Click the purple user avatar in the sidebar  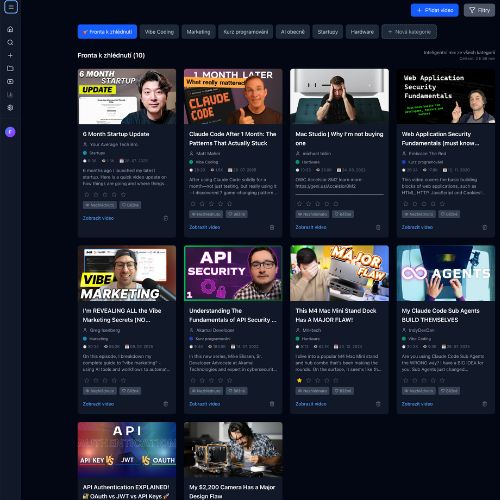coord(10,132)
